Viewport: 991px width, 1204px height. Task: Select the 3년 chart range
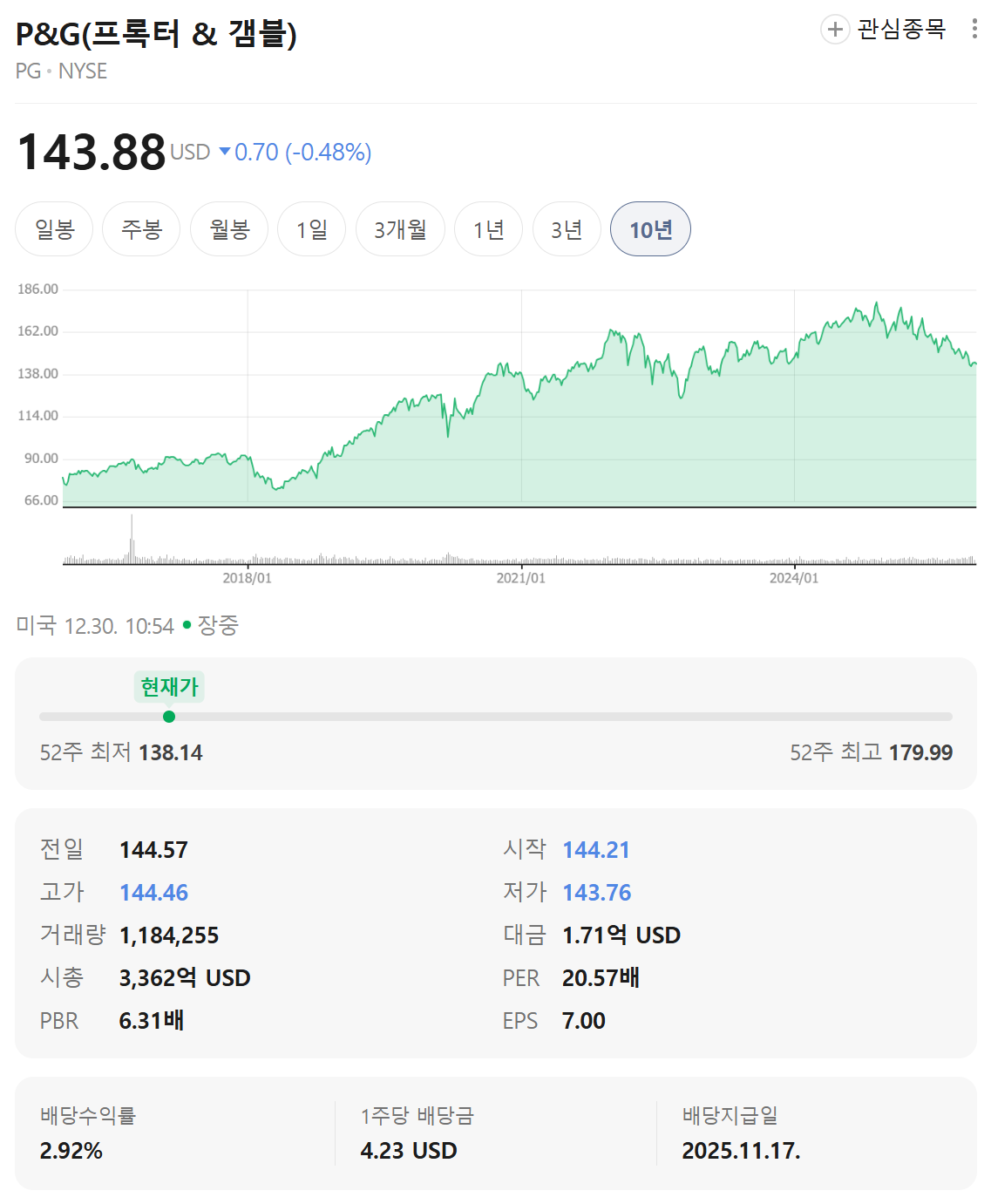tap(567, 229)
